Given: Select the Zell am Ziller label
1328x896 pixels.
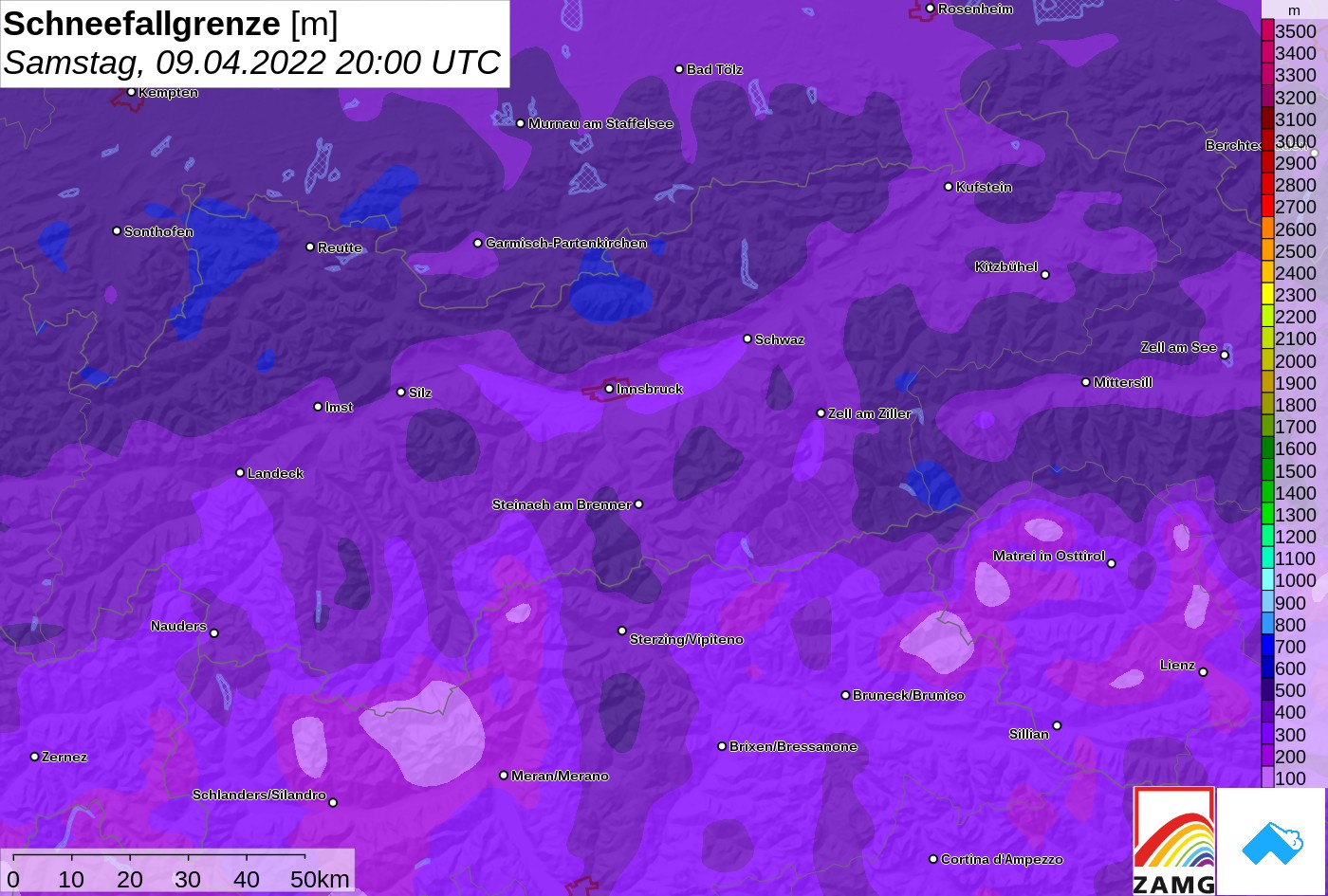Looking at the screenshot, I should click(x=869, y=413).
